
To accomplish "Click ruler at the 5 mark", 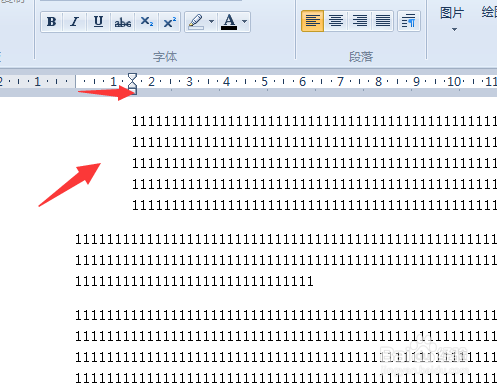I will [264, 82].
